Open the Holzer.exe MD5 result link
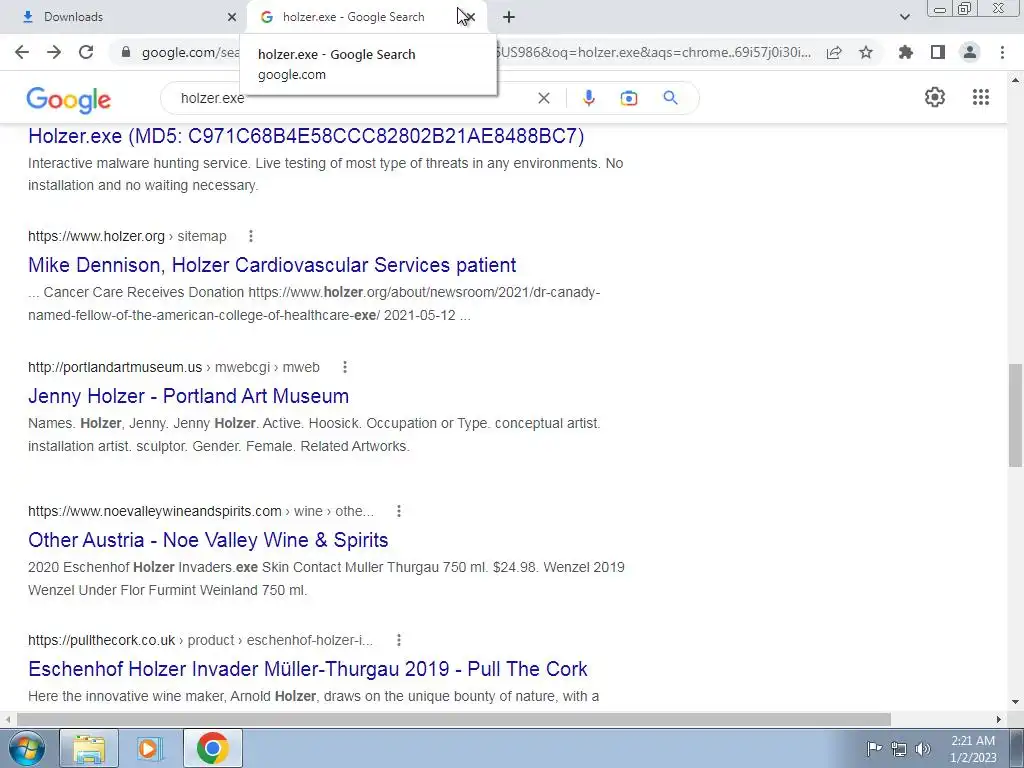 tap(306, 136)
